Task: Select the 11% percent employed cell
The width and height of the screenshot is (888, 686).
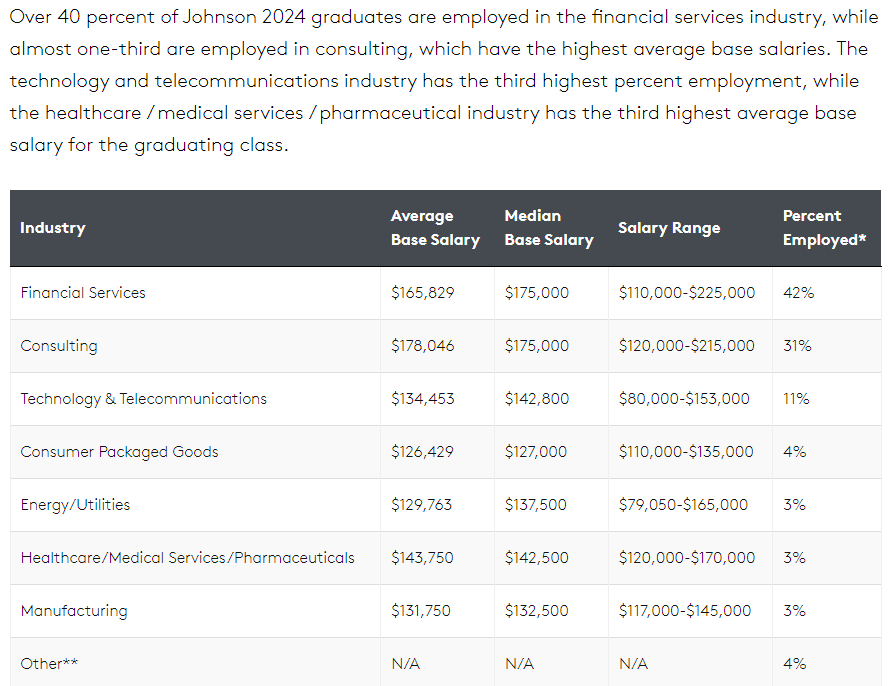Action: (796, 399)
